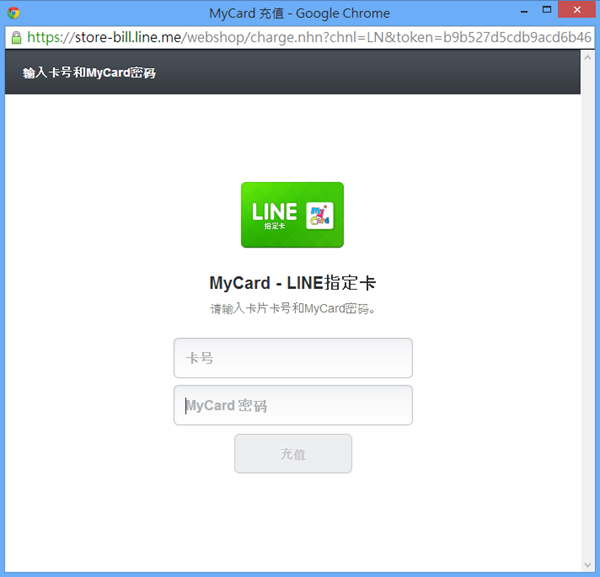Click the header text 输入卡号和MyCard密码
The width and height of the screenshot is (600, 577).
coord(89,73)
